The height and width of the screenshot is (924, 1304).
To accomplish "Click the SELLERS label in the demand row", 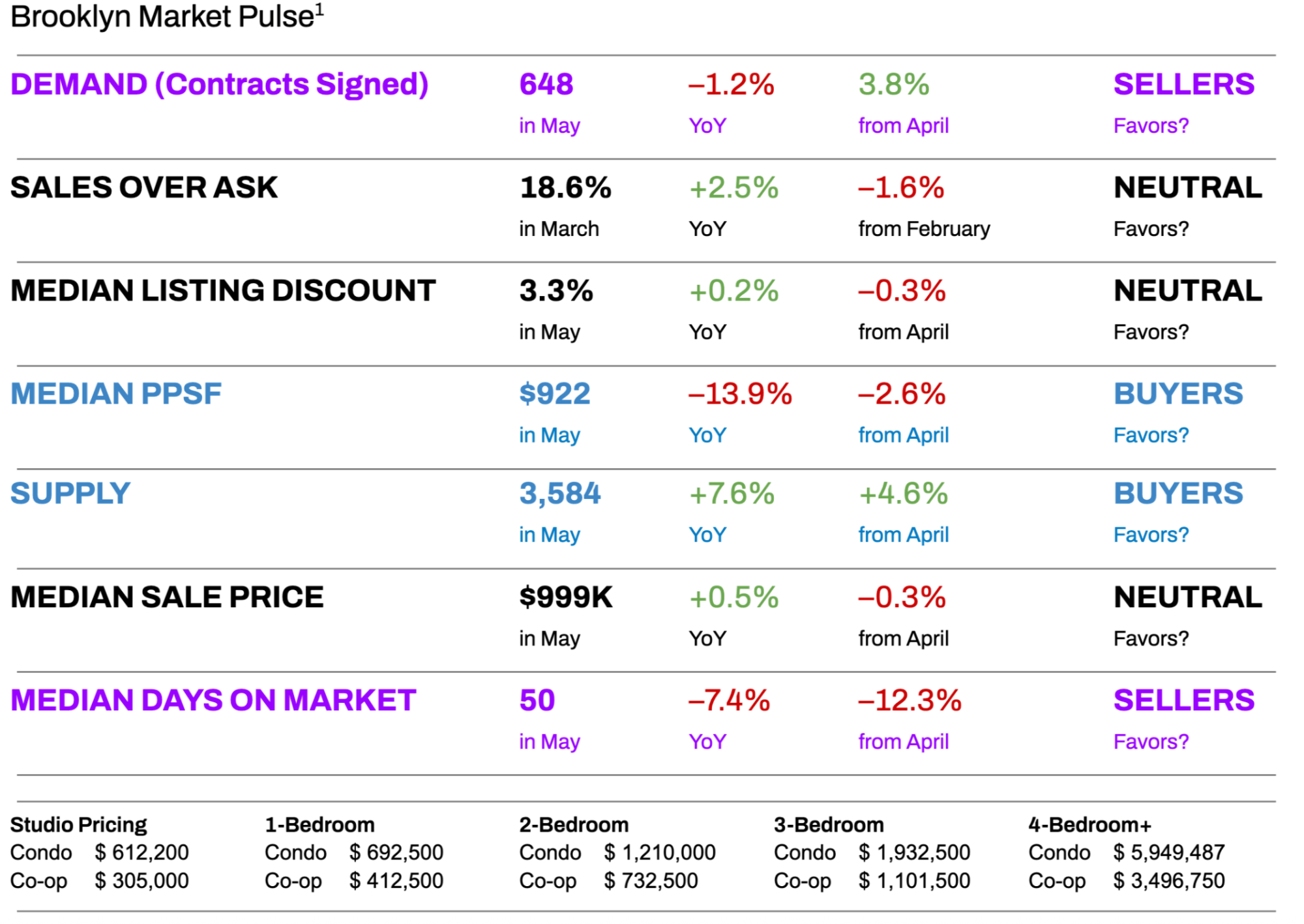I will click(x=1184, y=84).
